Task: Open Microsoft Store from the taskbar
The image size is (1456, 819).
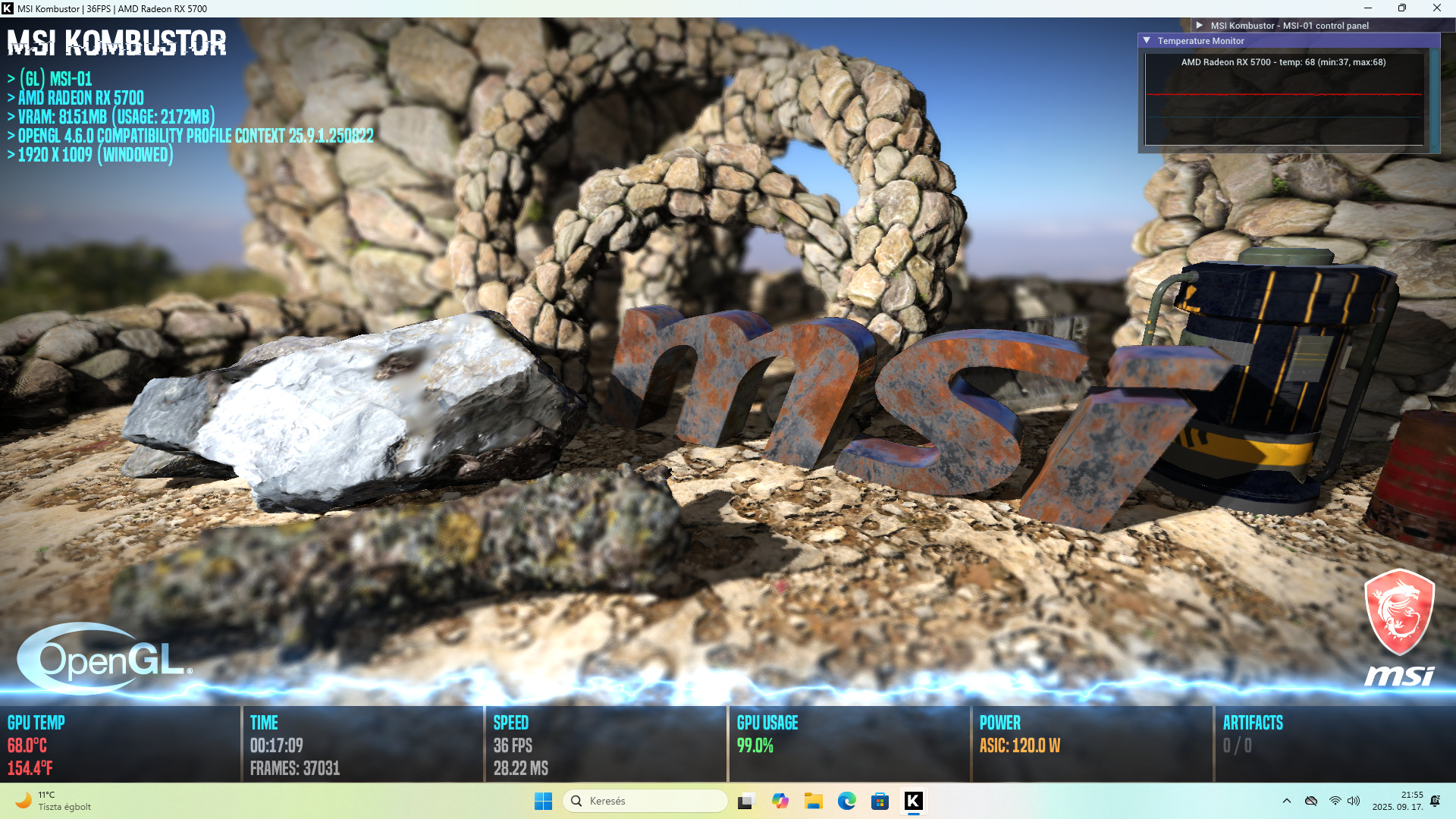Action: point(880,801)
